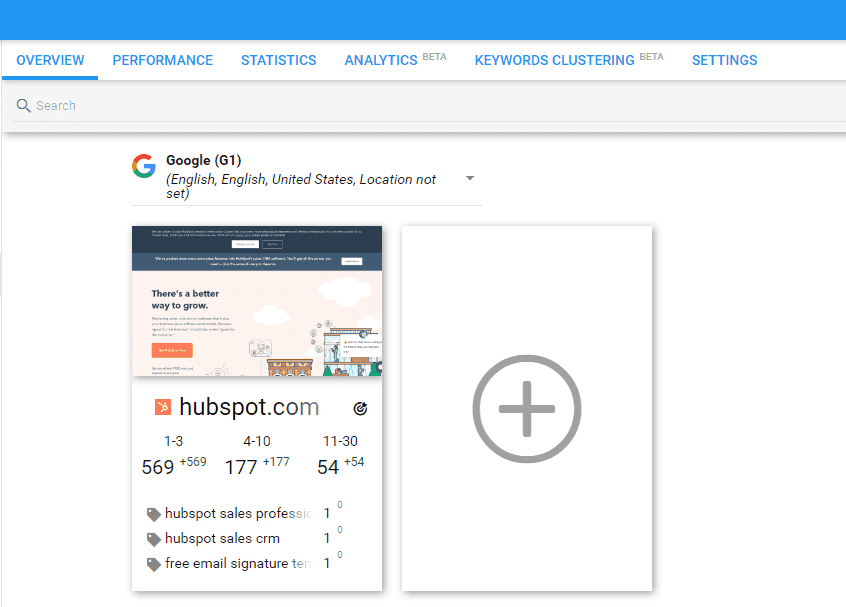
Task: Select the Overview tab
Action: point(50,60)
